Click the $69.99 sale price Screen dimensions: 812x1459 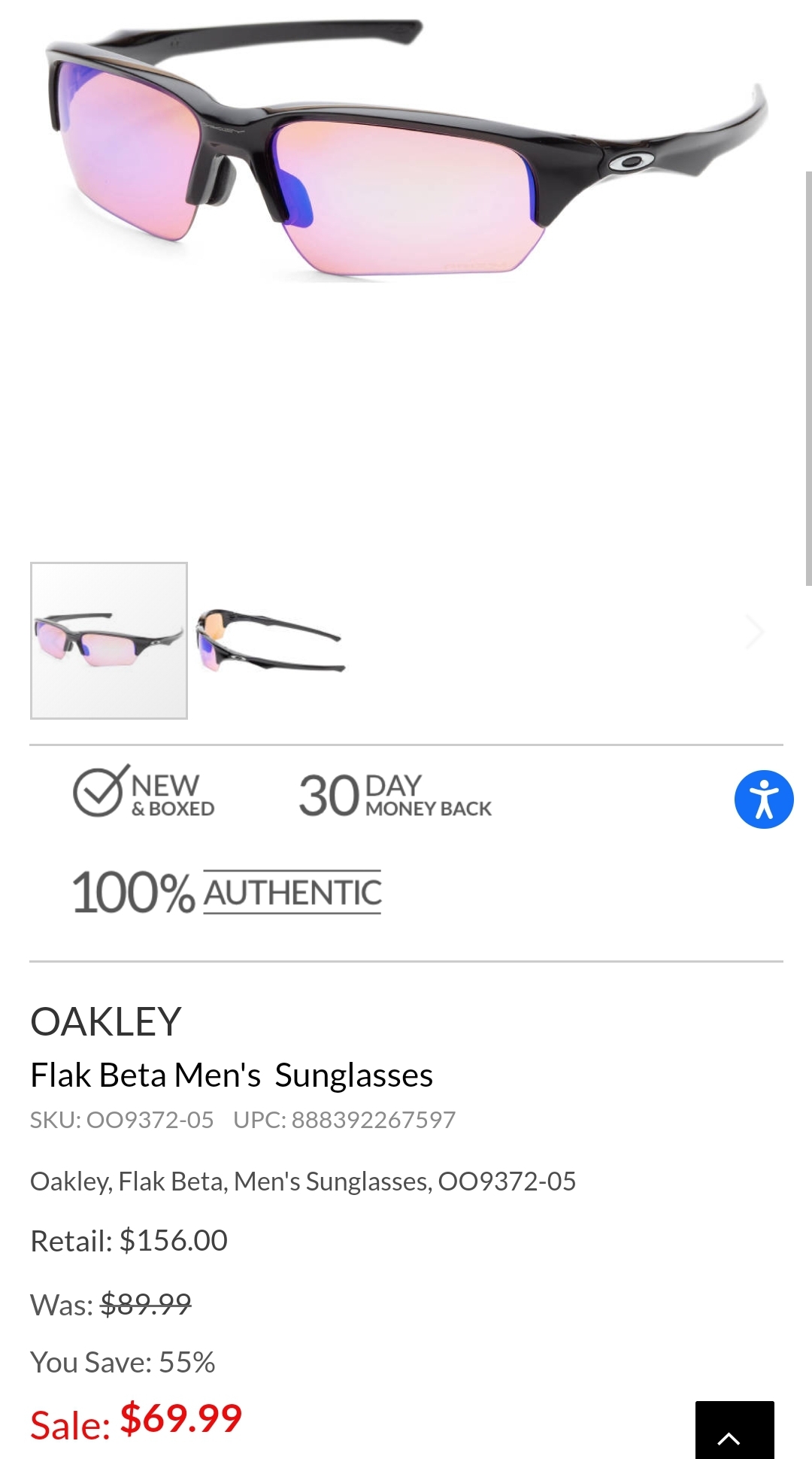click(181, 1418)
